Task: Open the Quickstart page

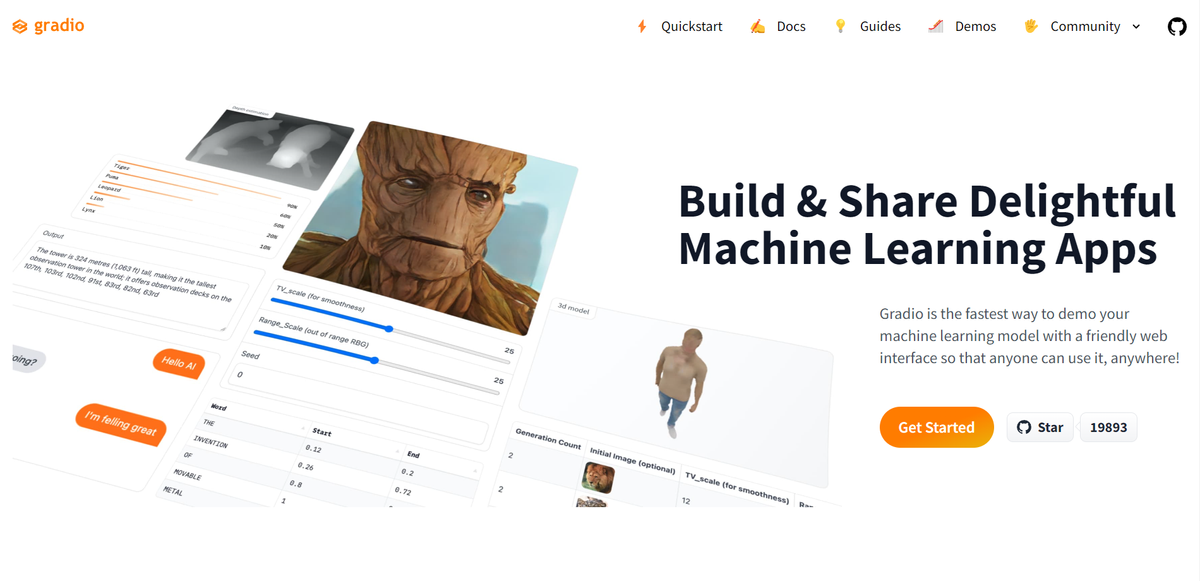Action: coord(691,27)
